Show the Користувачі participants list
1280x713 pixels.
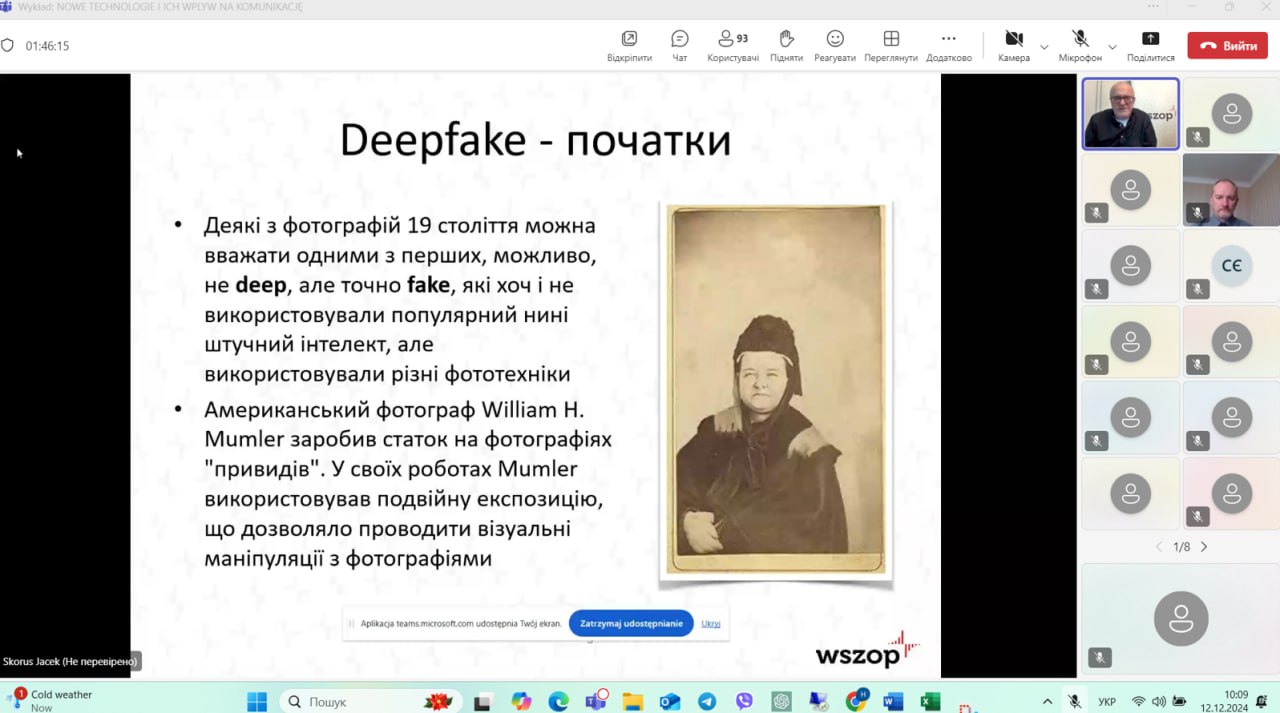click(x=733, y=45)
